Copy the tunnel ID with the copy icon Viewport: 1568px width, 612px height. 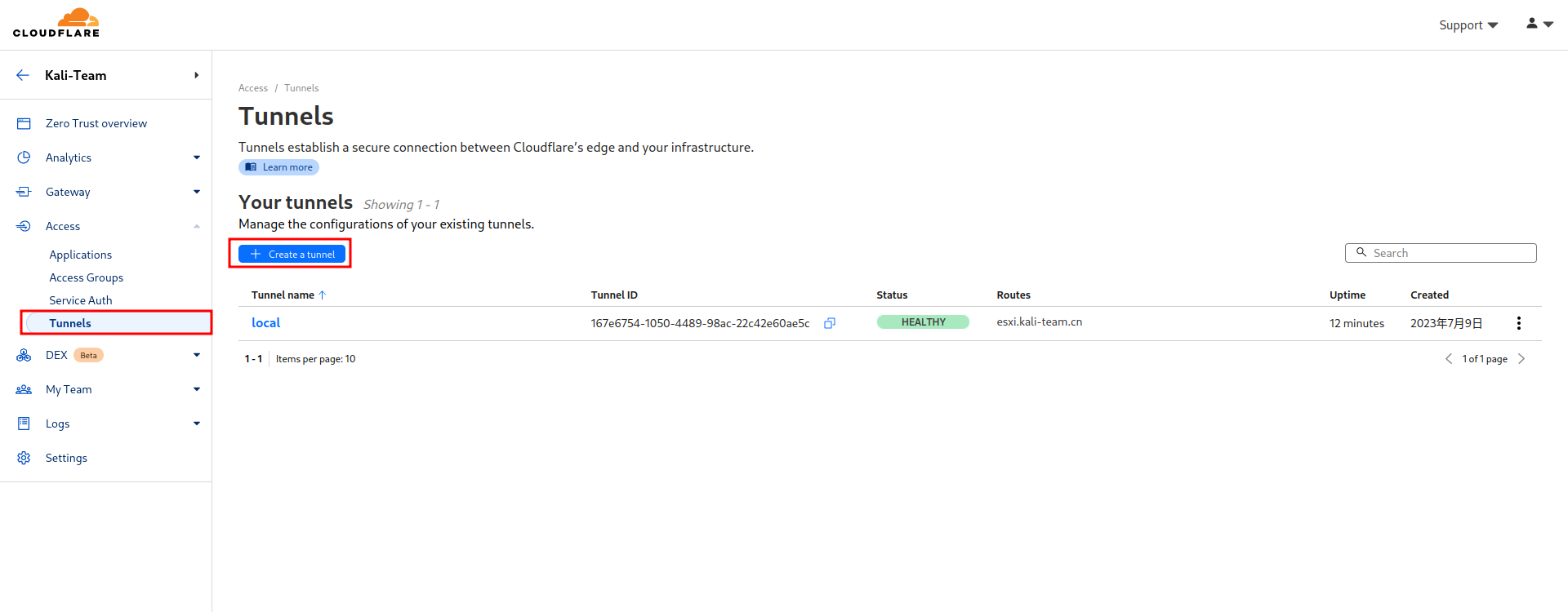point(830,323)
